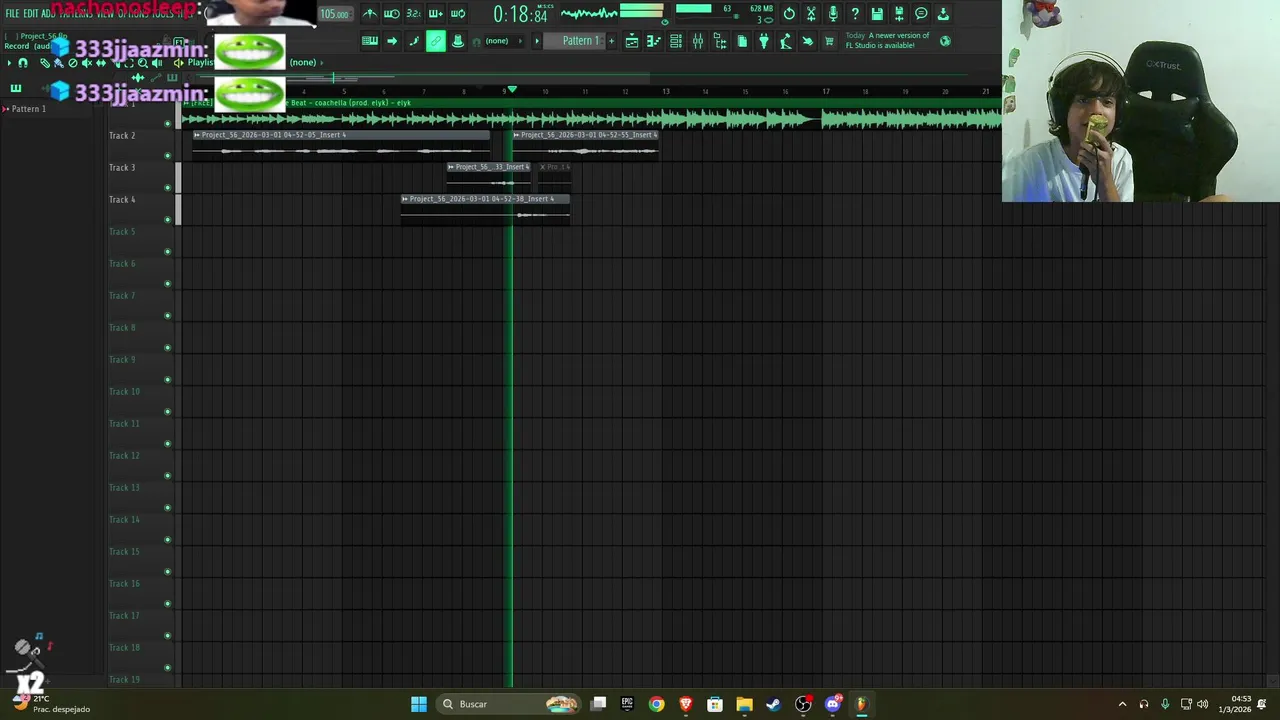Open the EDIT menu

coord(30,14)
